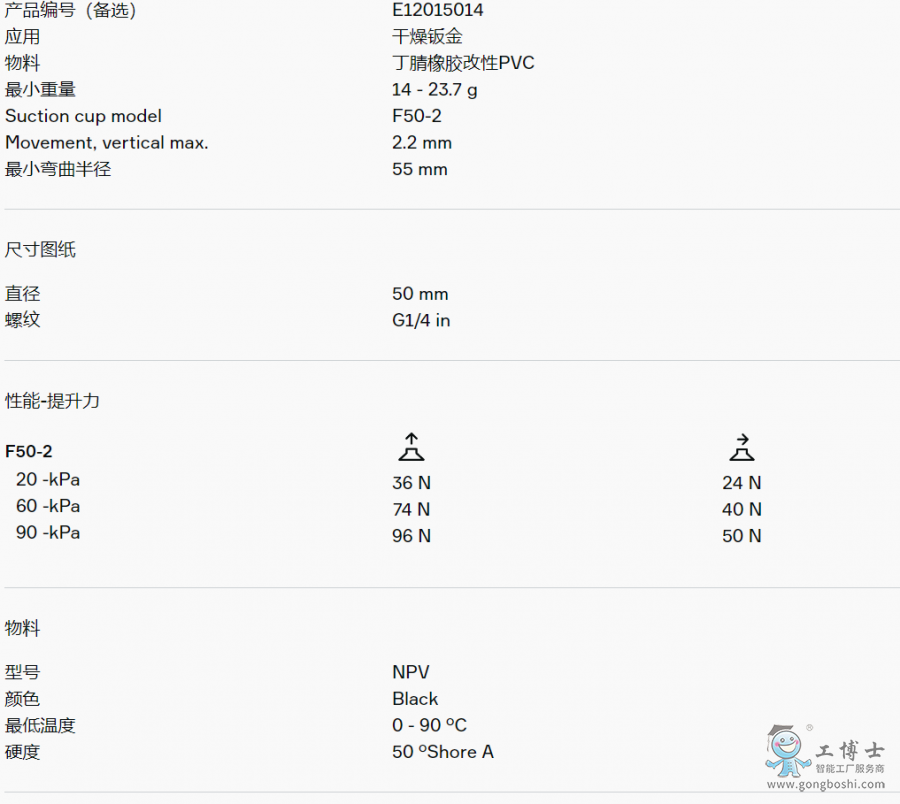This screenshot has height=804, width=900.
Task: Click the 36 N vertical force value
Action: (x=411, y=483)
